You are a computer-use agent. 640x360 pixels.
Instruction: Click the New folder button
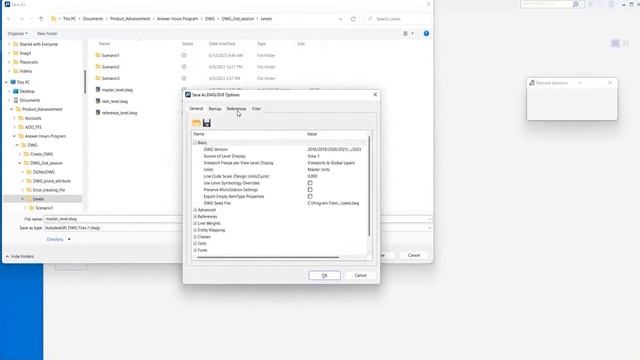(x=47, y=33)
